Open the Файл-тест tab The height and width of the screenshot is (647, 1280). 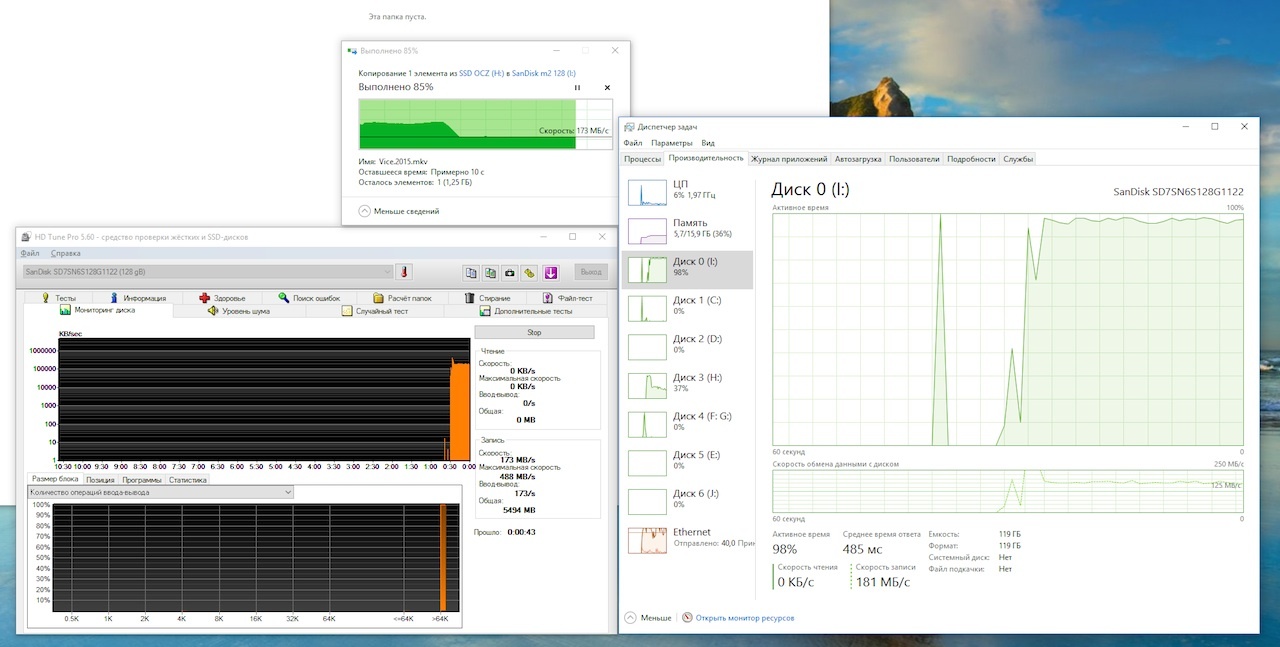click(x=567, y=298)
